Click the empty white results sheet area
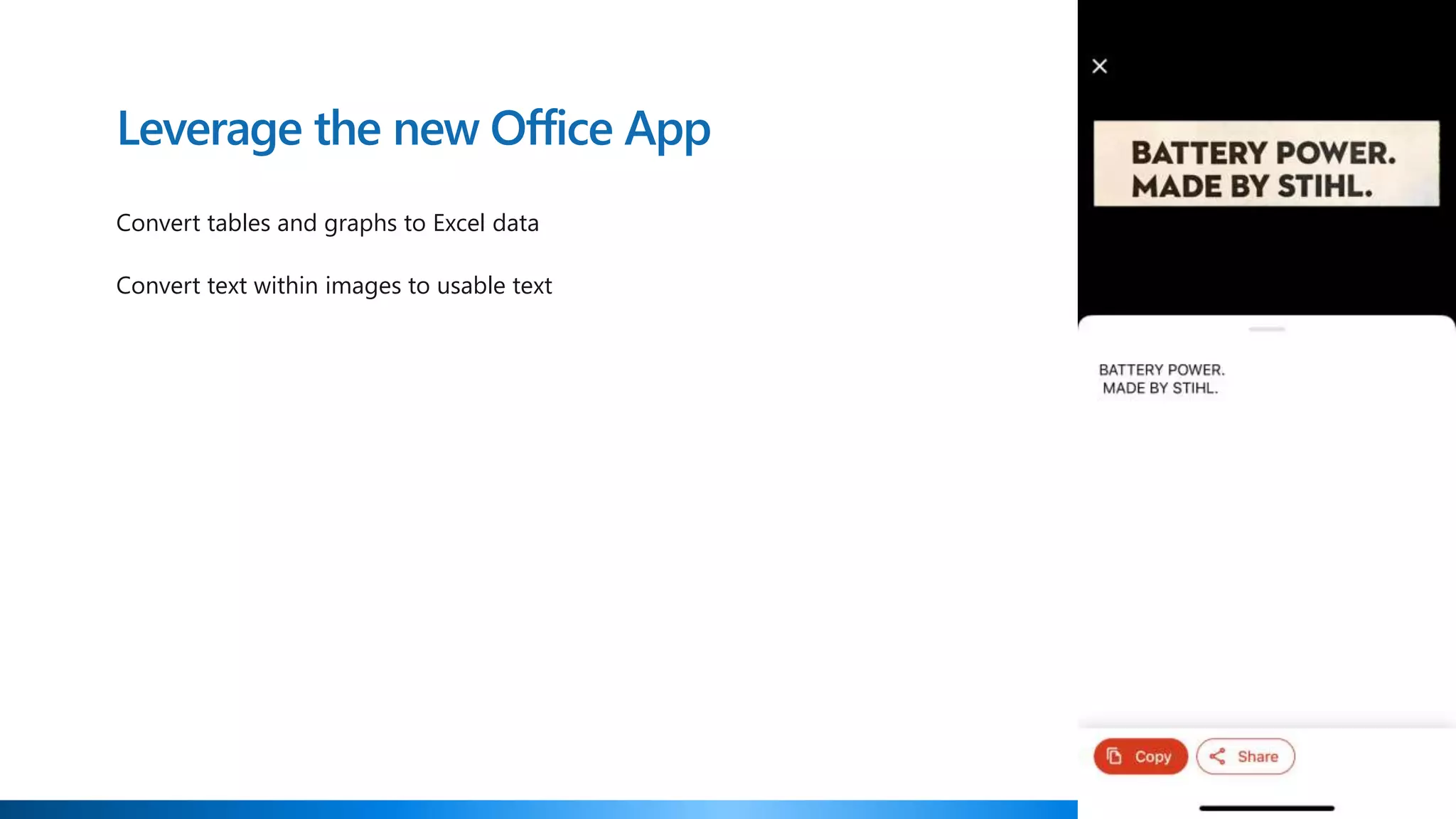The image size is (1456, 819). click(1266, 562)
